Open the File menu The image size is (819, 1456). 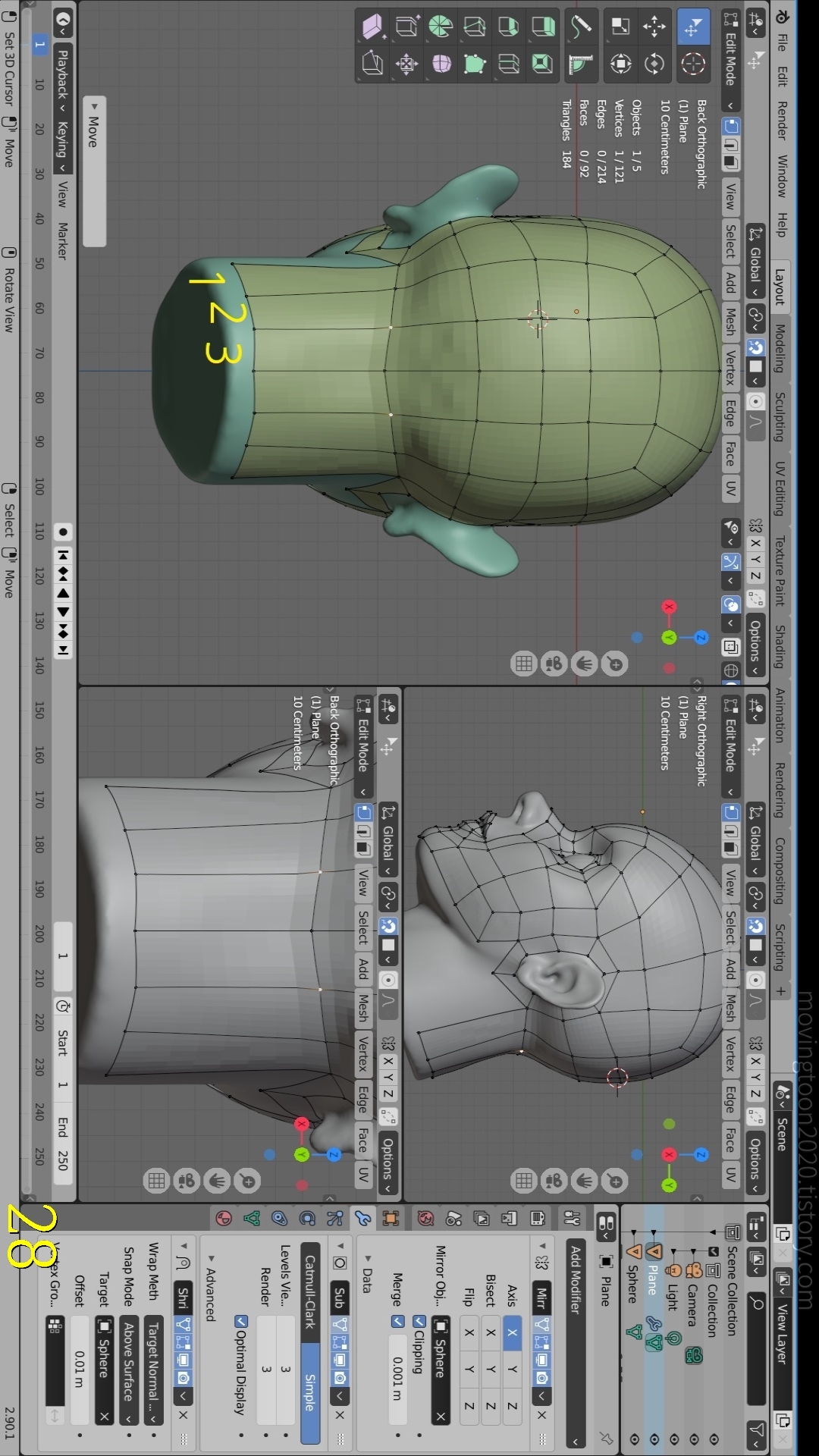coord(781,42)
